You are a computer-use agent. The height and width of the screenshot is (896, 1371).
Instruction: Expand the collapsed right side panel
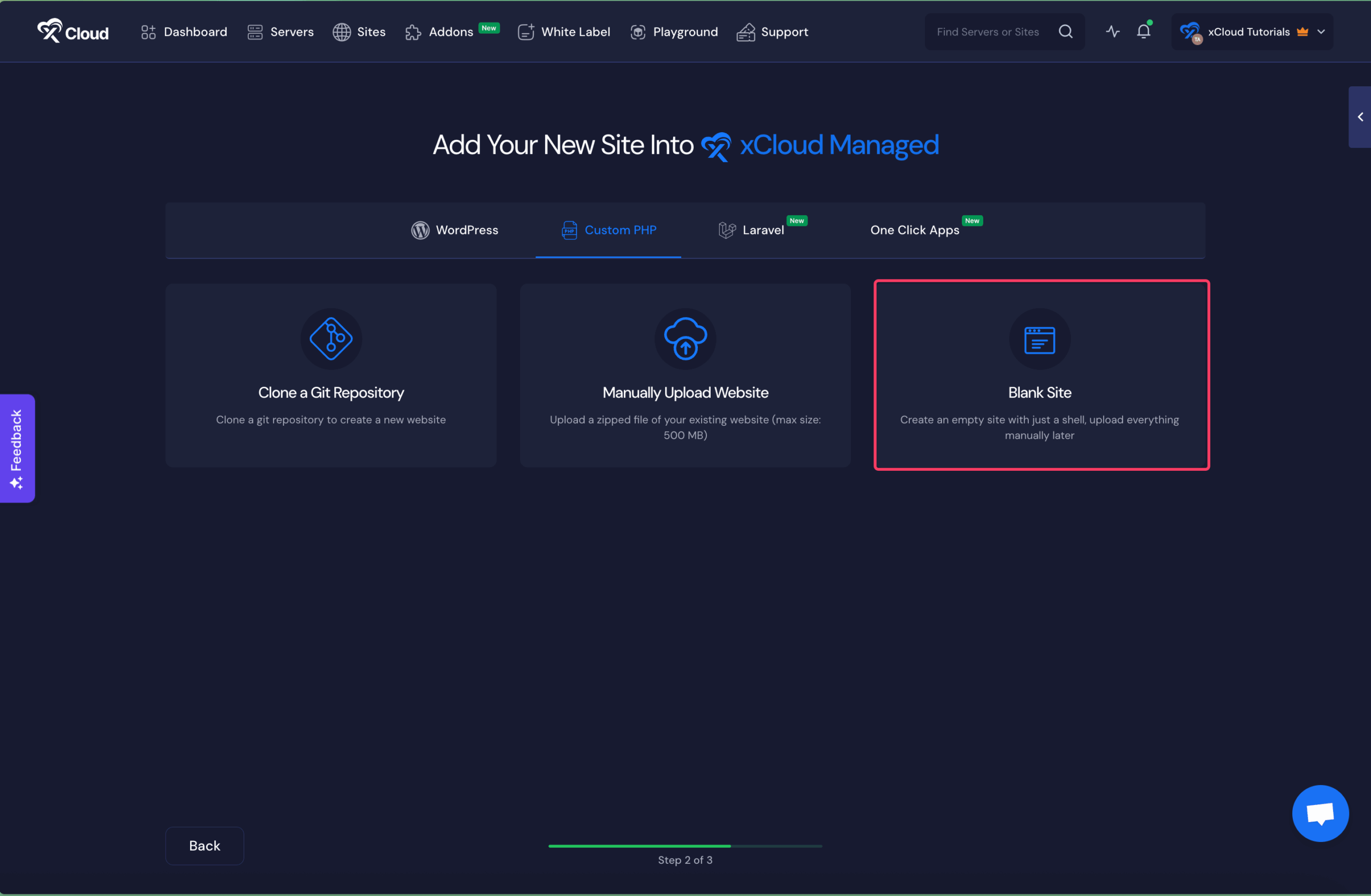coord(1359,117)
